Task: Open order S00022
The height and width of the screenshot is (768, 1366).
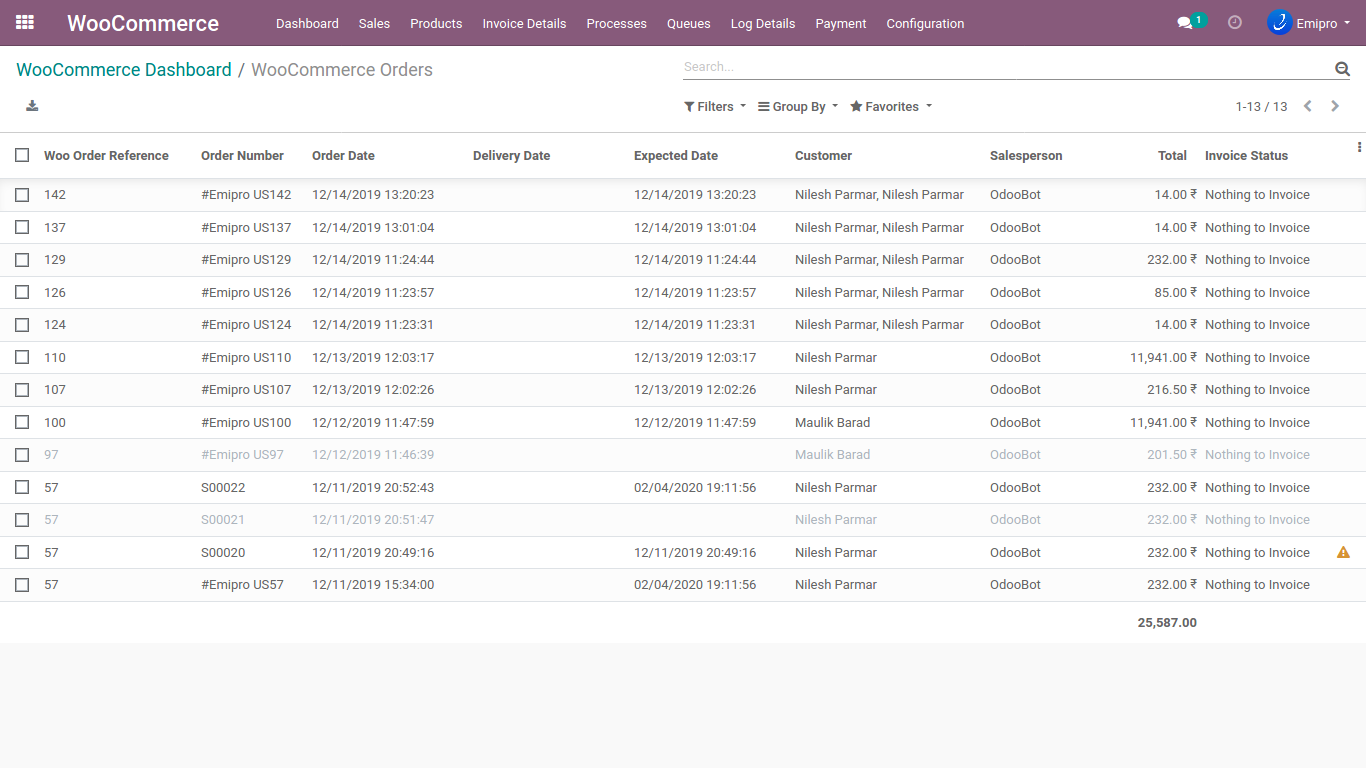Action: [x=223, y=488]
